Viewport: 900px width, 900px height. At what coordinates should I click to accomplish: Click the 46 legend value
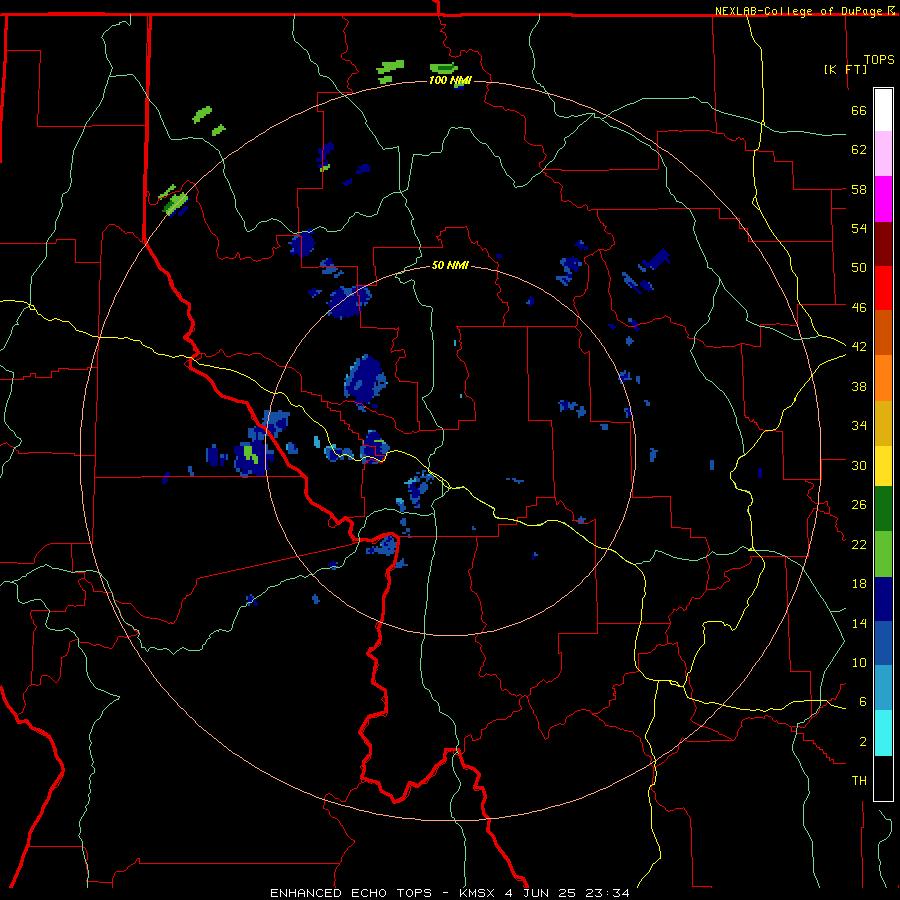pos(859,308)
